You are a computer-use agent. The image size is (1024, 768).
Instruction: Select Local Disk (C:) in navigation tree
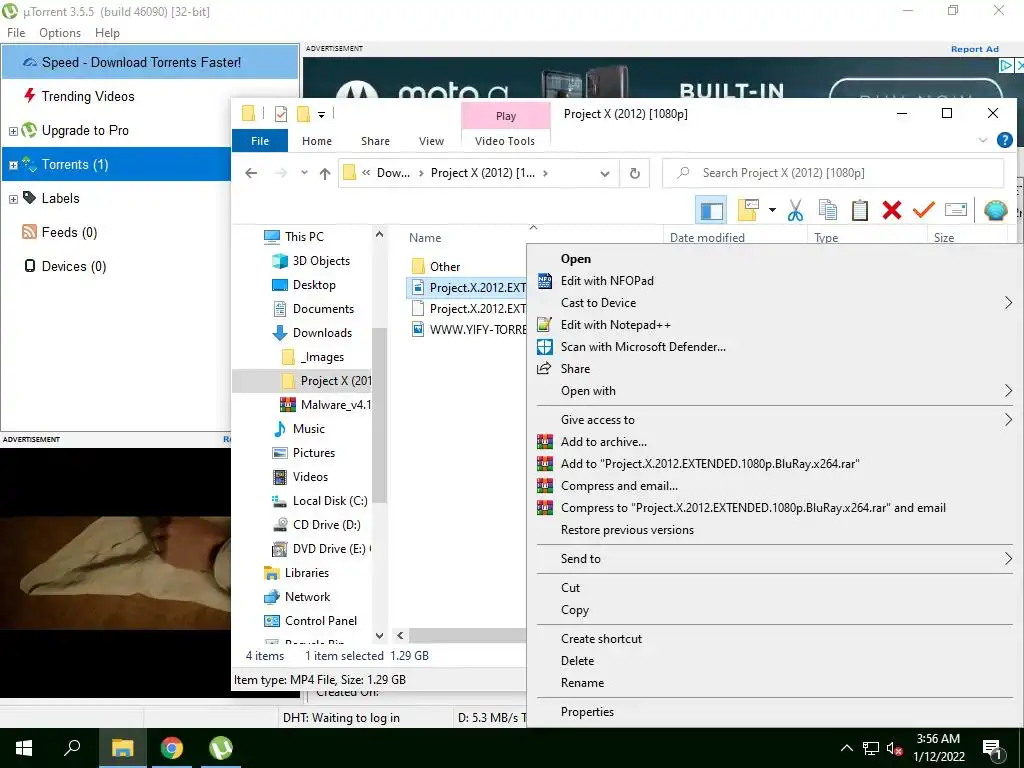330,501
